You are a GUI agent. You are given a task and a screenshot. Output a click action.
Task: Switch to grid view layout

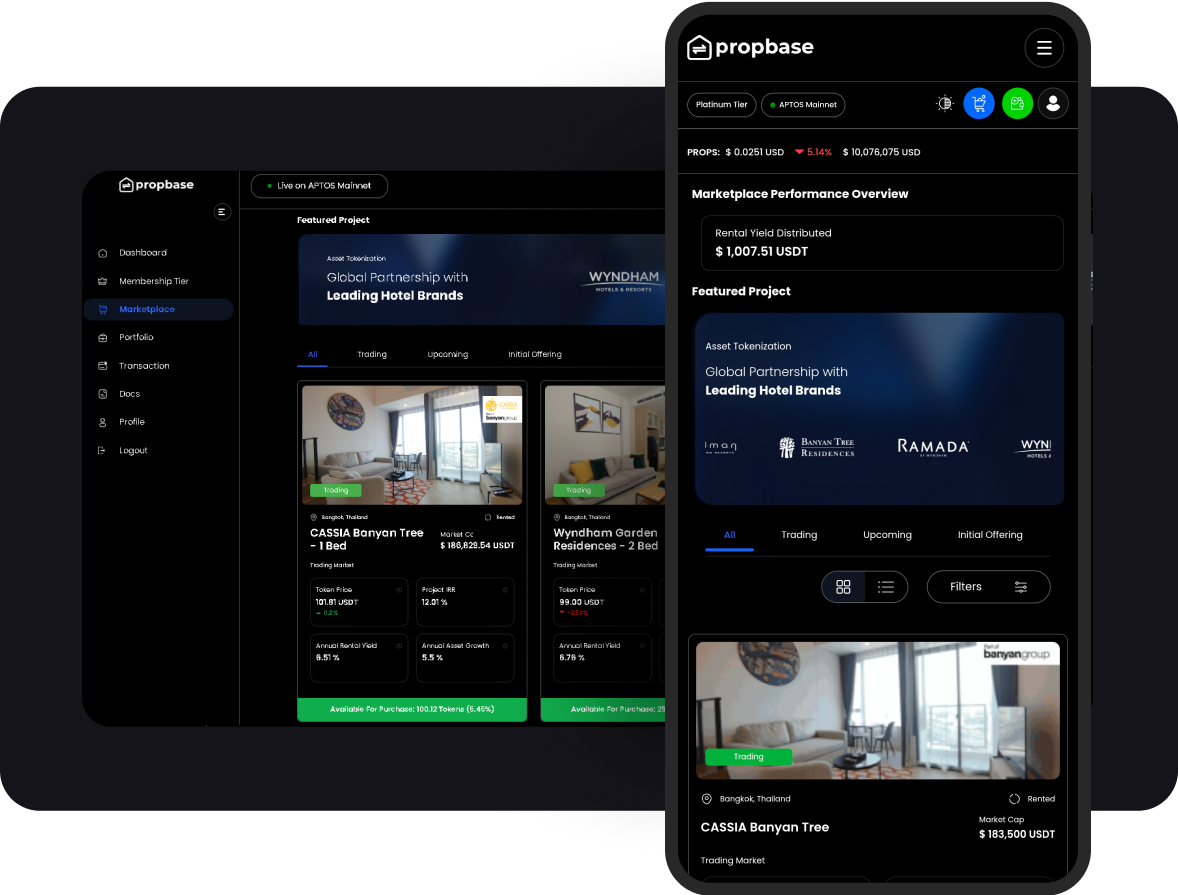point(843,587)
